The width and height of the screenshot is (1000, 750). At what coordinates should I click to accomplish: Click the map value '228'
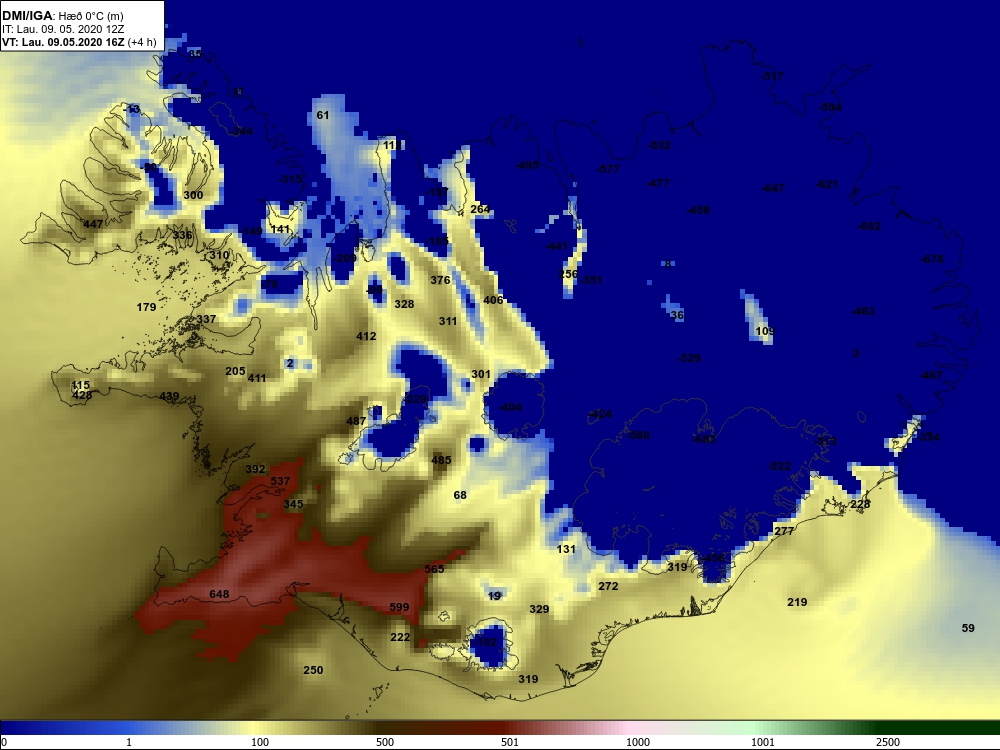click(860, 504)
